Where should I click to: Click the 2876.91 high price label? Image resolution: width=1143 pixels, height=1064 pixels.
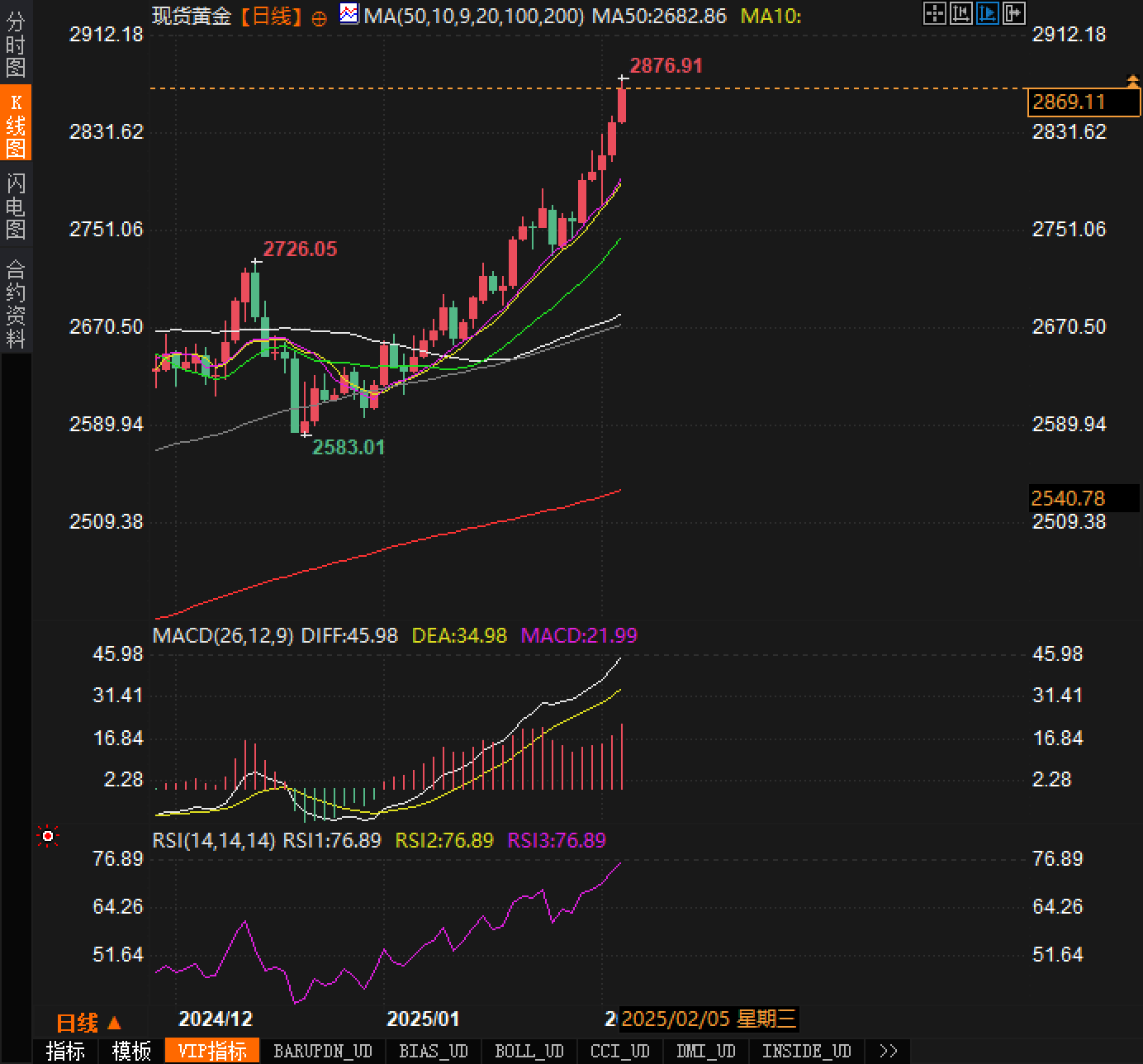[x=666, y=65]
